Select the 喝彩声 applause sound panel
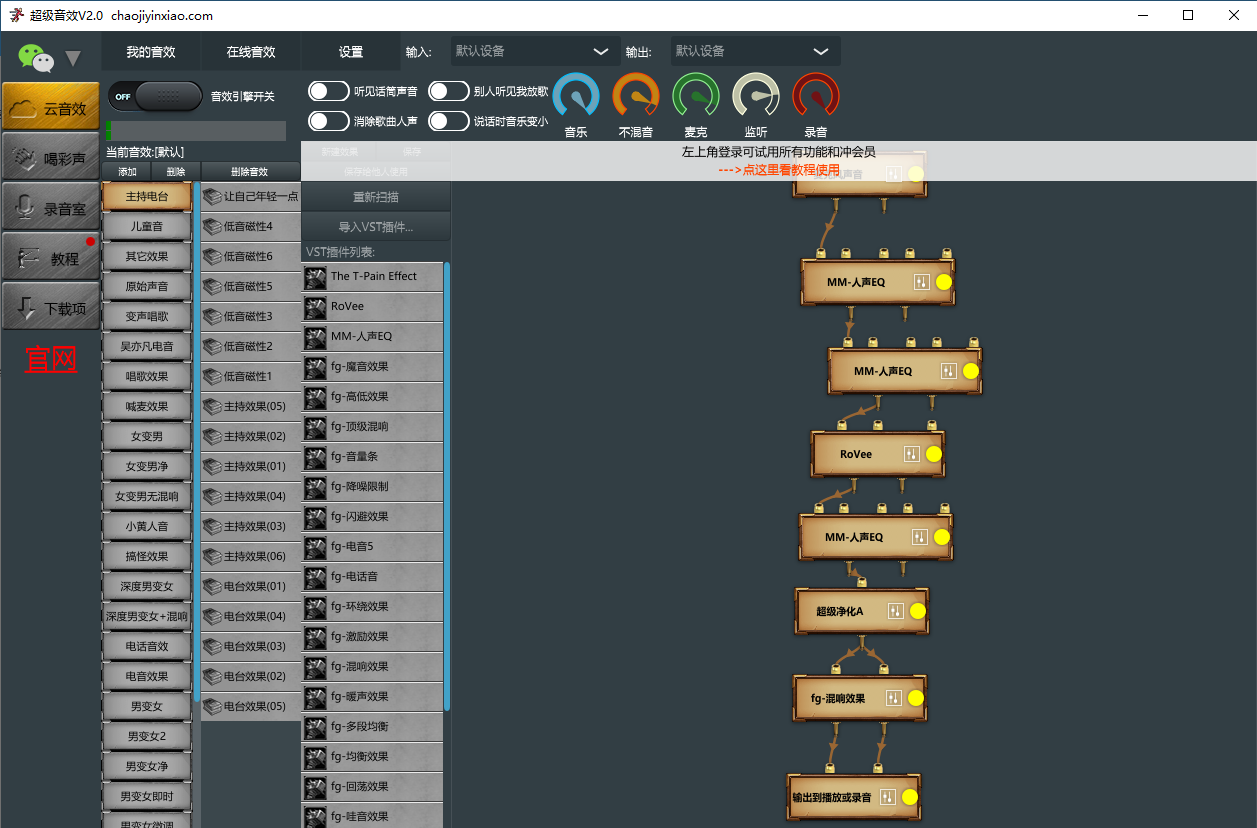 click(x=50, y=156)
